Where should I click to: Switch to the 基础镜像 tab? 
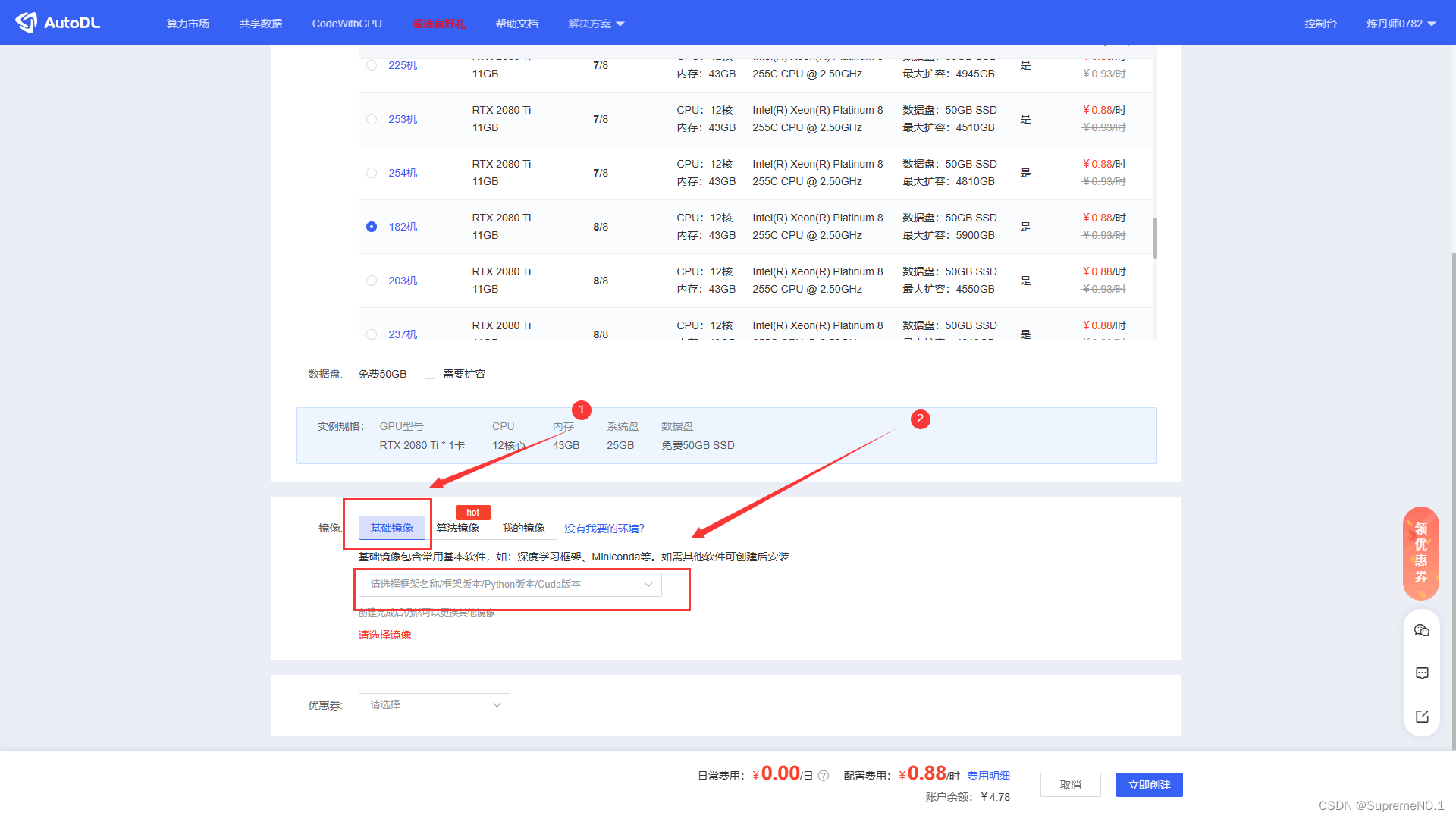point(392,528)
